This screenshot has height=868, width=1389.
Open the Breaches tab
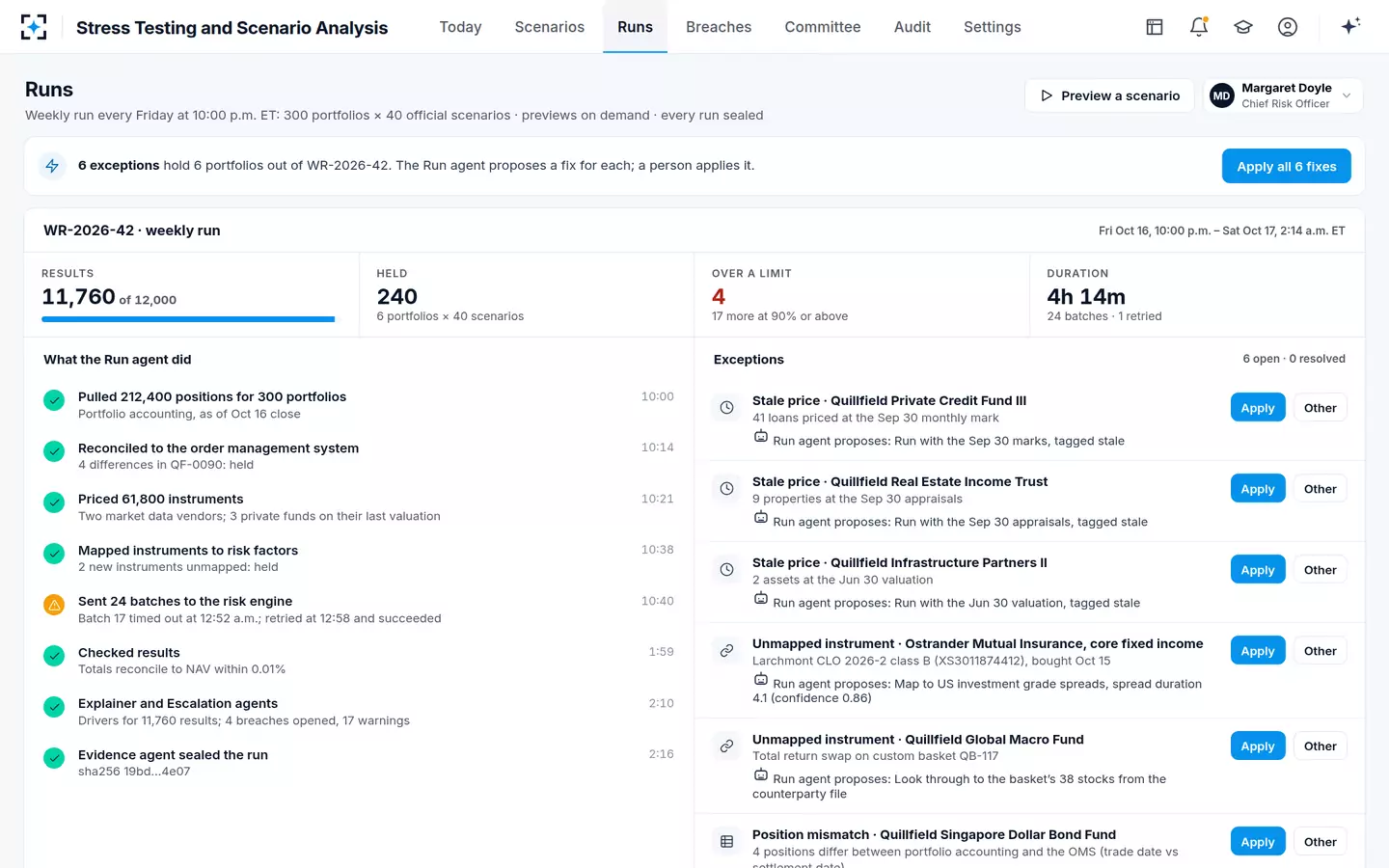point(719,27)
